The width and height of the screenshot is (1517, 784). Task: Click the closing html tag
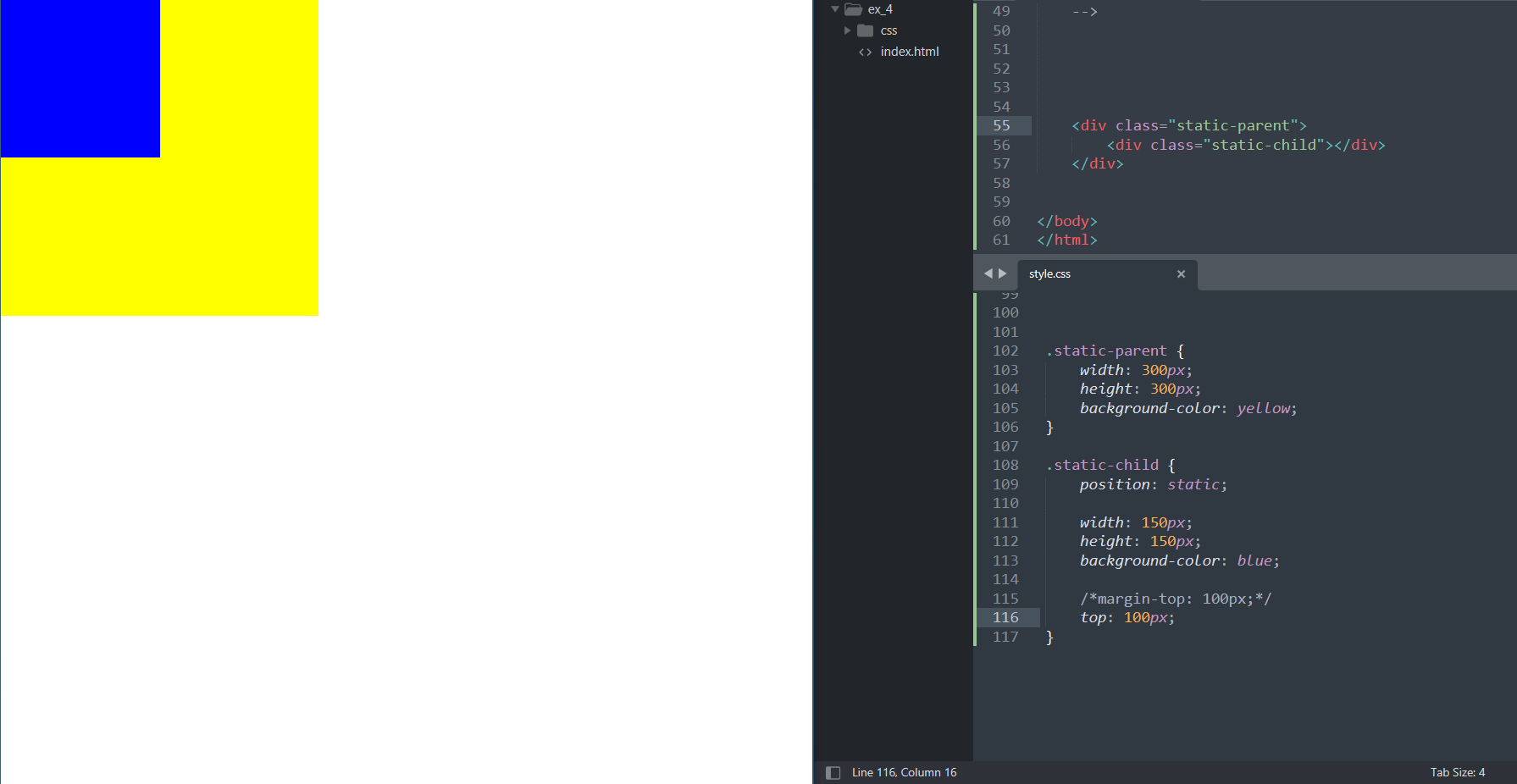pyautogui.click(x=1067, y=240)
